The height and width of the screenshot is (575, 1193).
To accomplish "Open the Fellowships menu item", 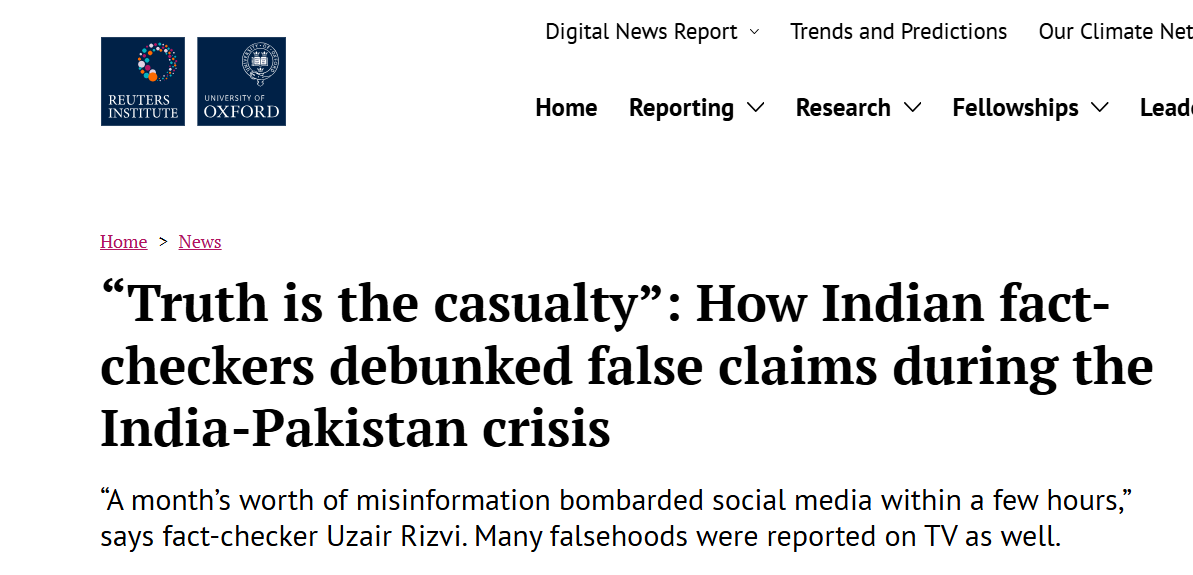I will coord(1015,108).
